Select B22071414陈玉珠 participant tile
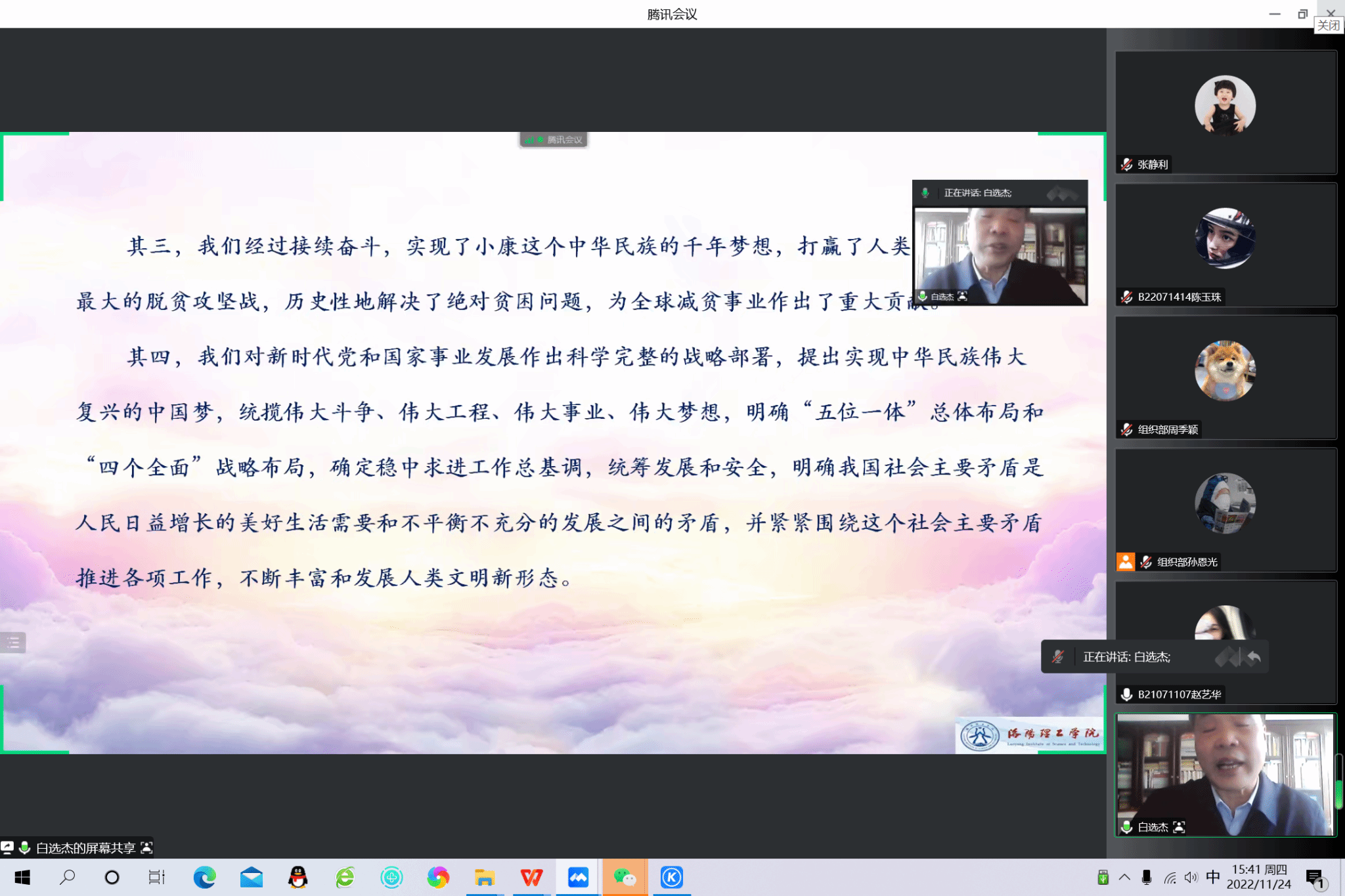 click(x=1225, y=245)
